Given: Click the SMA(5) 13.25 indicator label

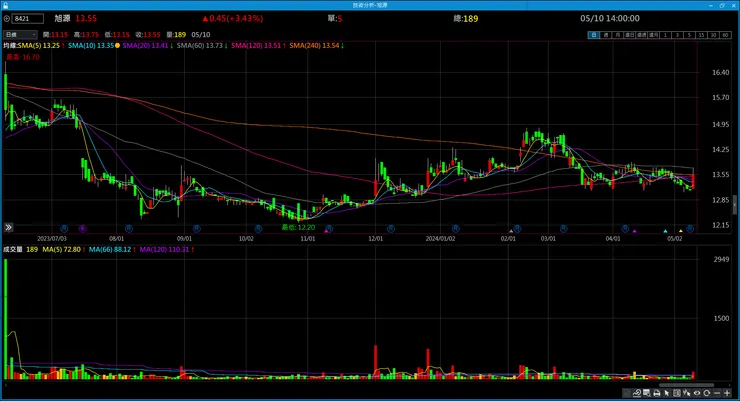Looking at the screenshot, I should click(x=39, y=45).
